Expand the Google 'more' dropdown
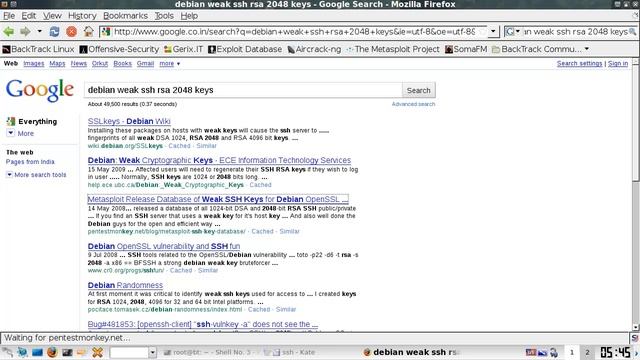 point(169,63)
